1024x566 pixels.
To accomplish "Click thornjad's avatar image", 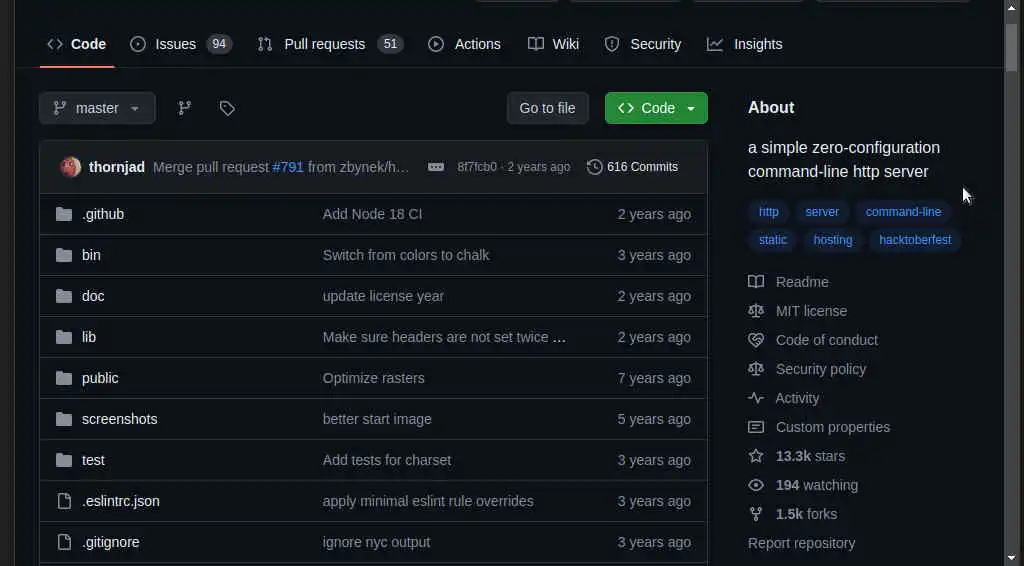I will click(70, 167).
